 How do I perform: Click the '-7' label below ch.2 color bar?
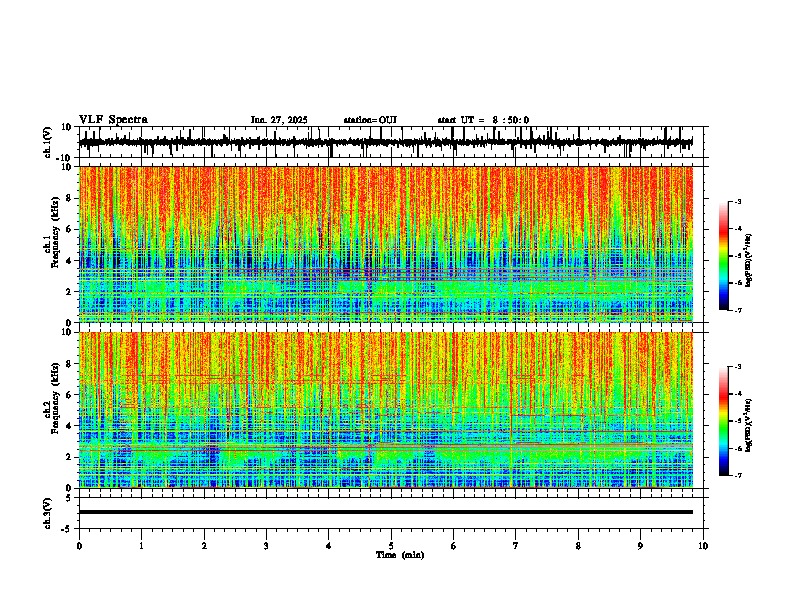point(738,476)
